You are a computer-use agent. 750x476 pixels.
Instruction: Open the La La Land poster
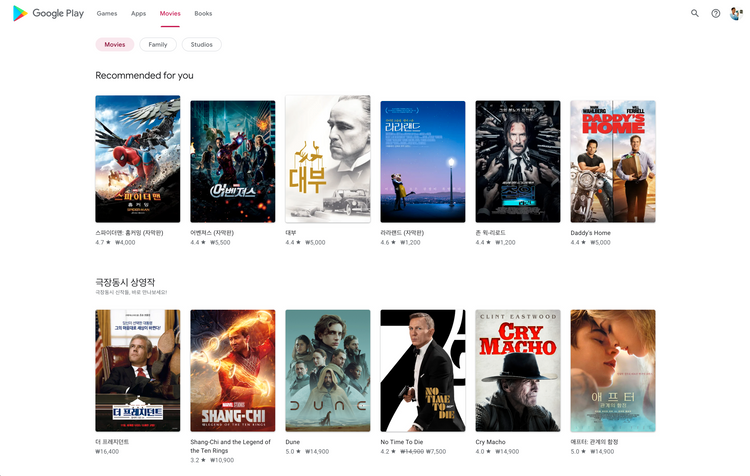point(423,161)
